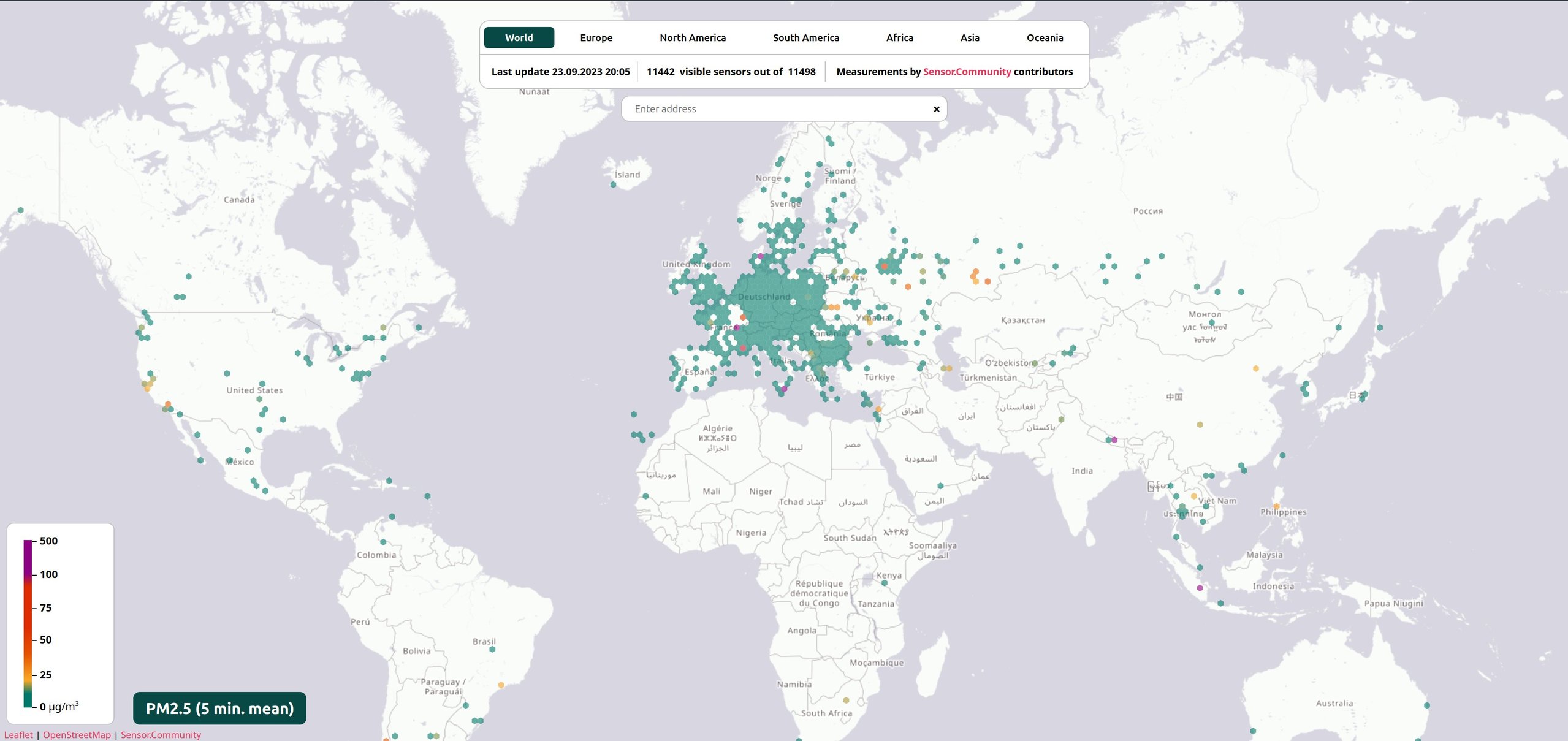
Task: Open the OpenStreetMap attribution link
Action: [76, 734]
